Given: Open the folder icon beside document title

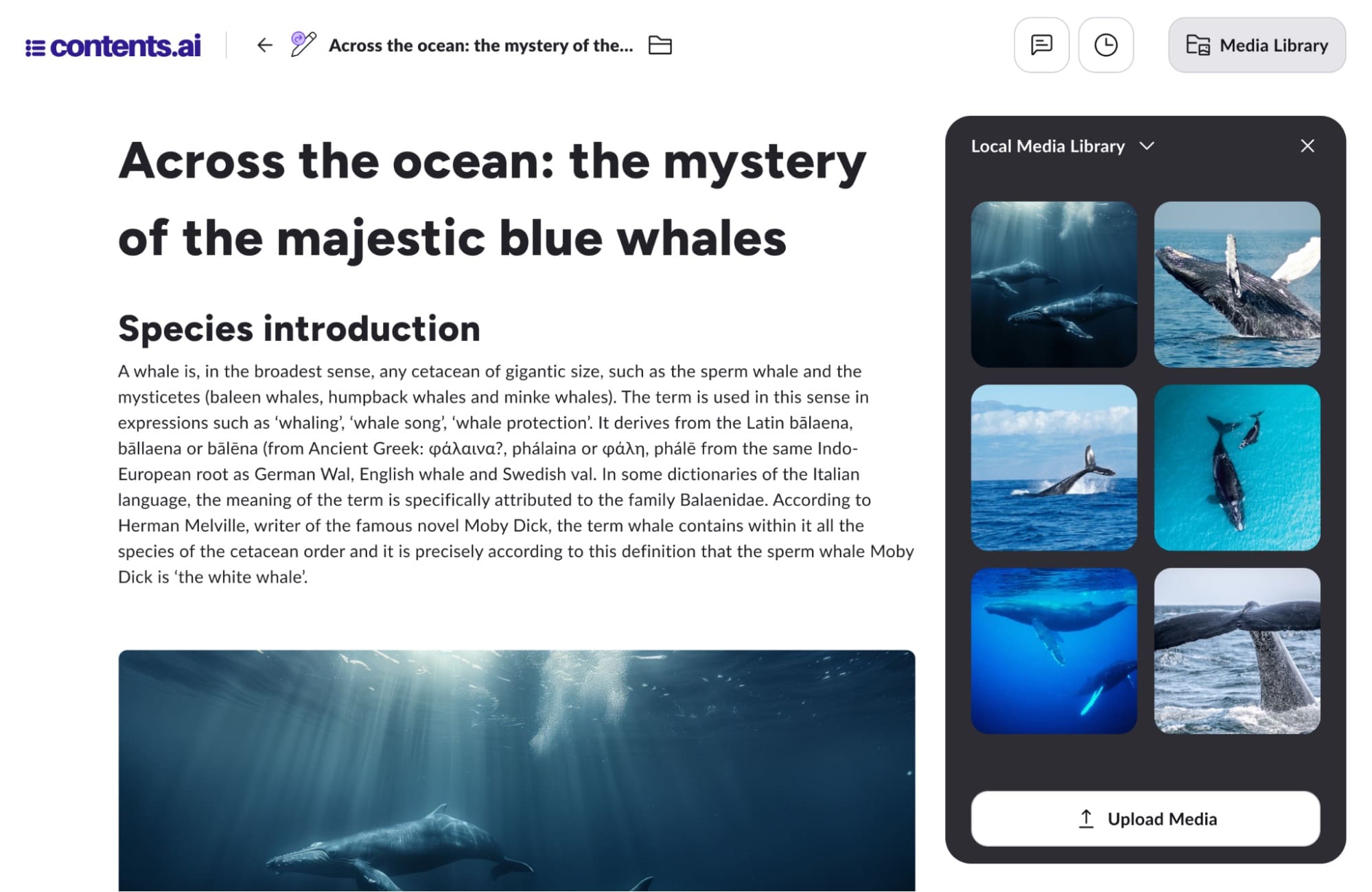Looking at the screenshot, I should click(660, 45).
